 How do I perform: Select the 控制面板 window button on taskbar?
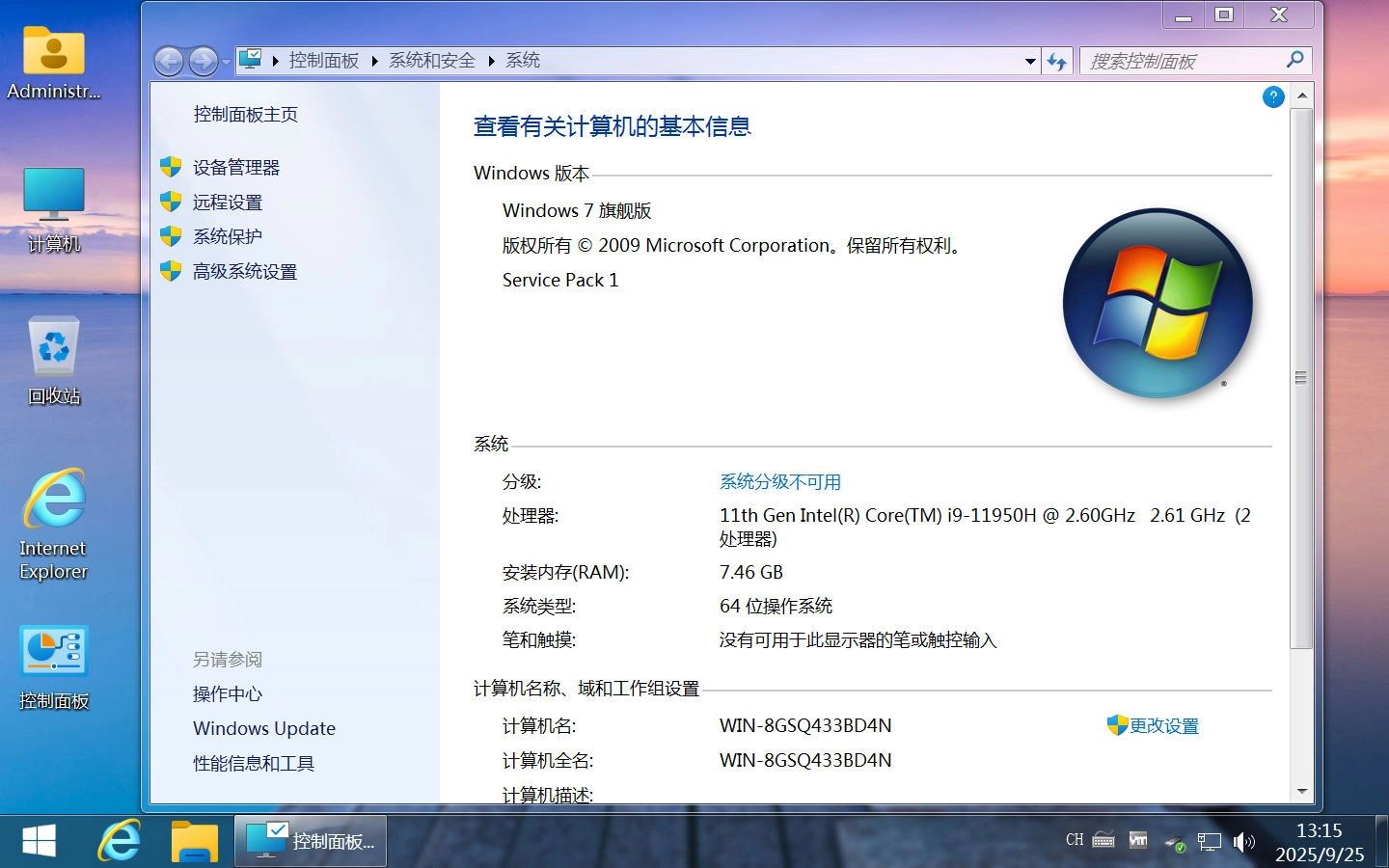coord(309,840)
